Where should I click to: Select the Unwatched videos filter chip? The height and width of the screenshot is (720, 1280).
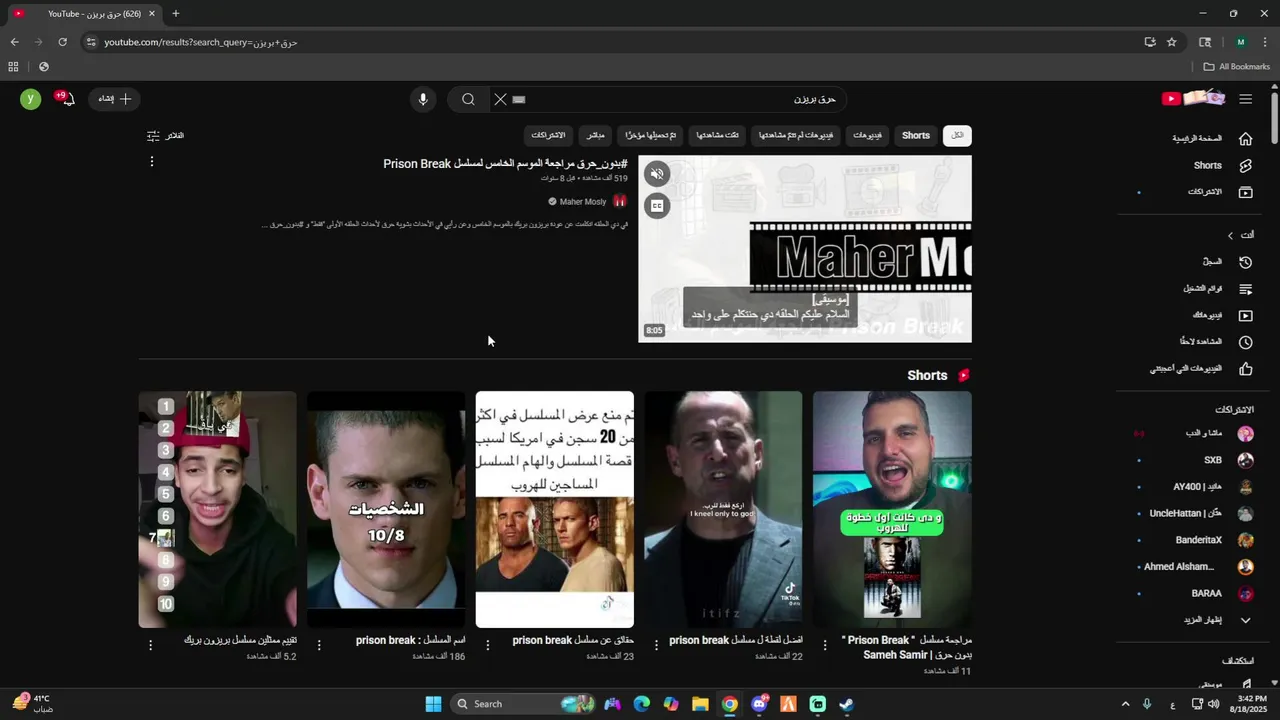click(796, 136)
